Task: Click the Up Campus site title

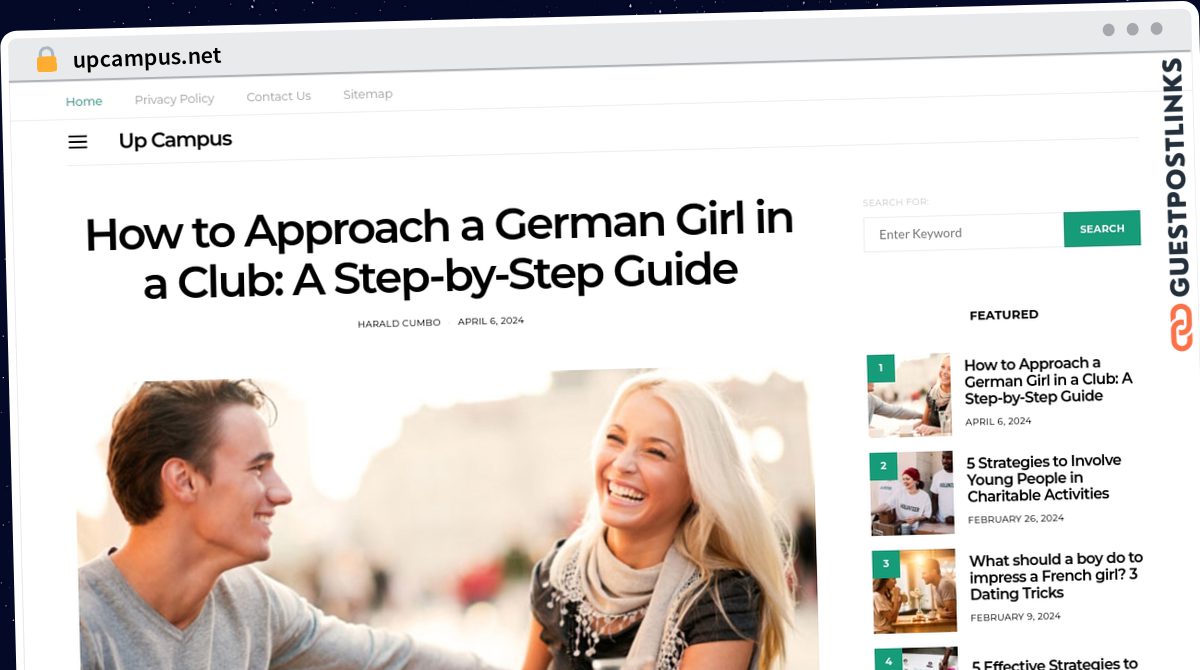Action: tap(175, 140)
